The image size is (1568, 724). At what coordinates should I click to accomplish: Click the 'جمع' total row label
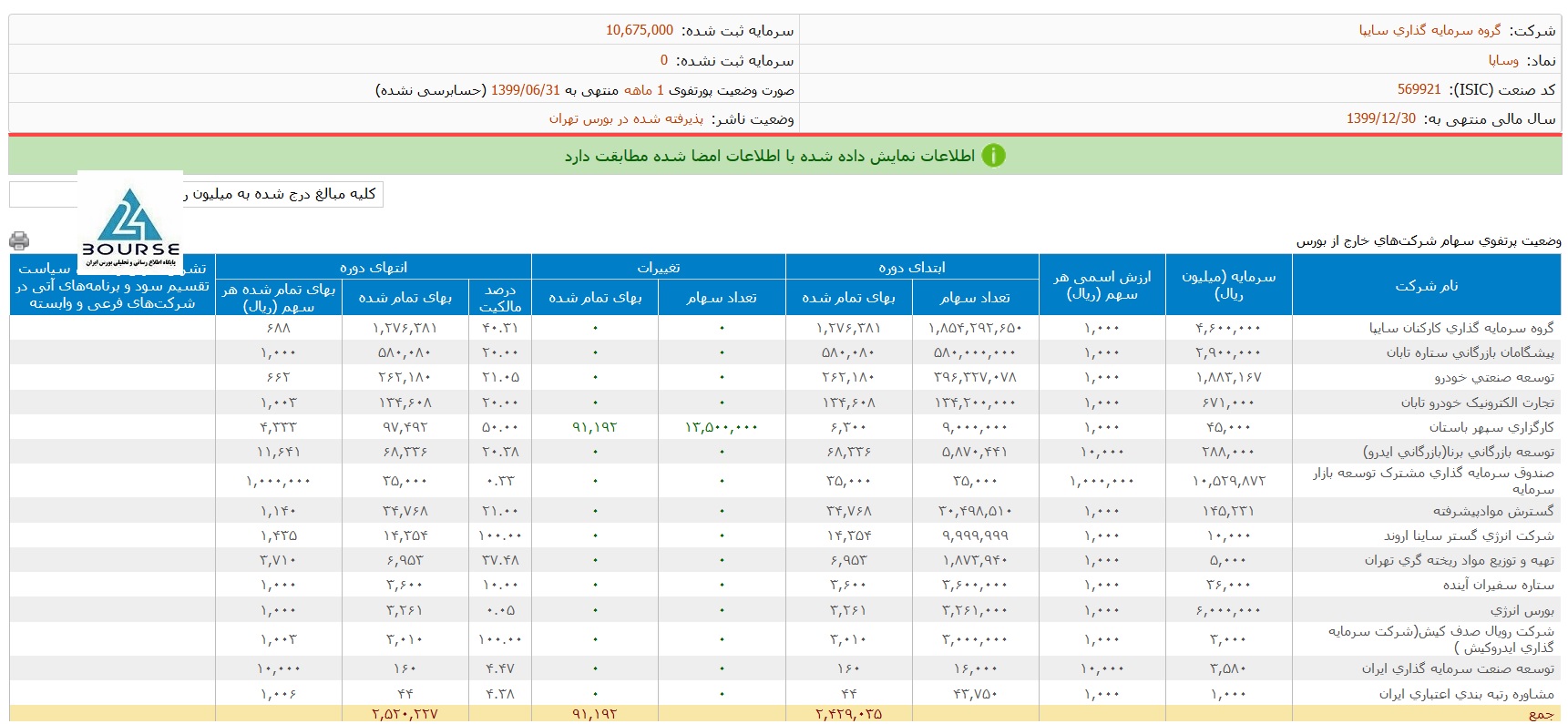[x=1542, y=715]
